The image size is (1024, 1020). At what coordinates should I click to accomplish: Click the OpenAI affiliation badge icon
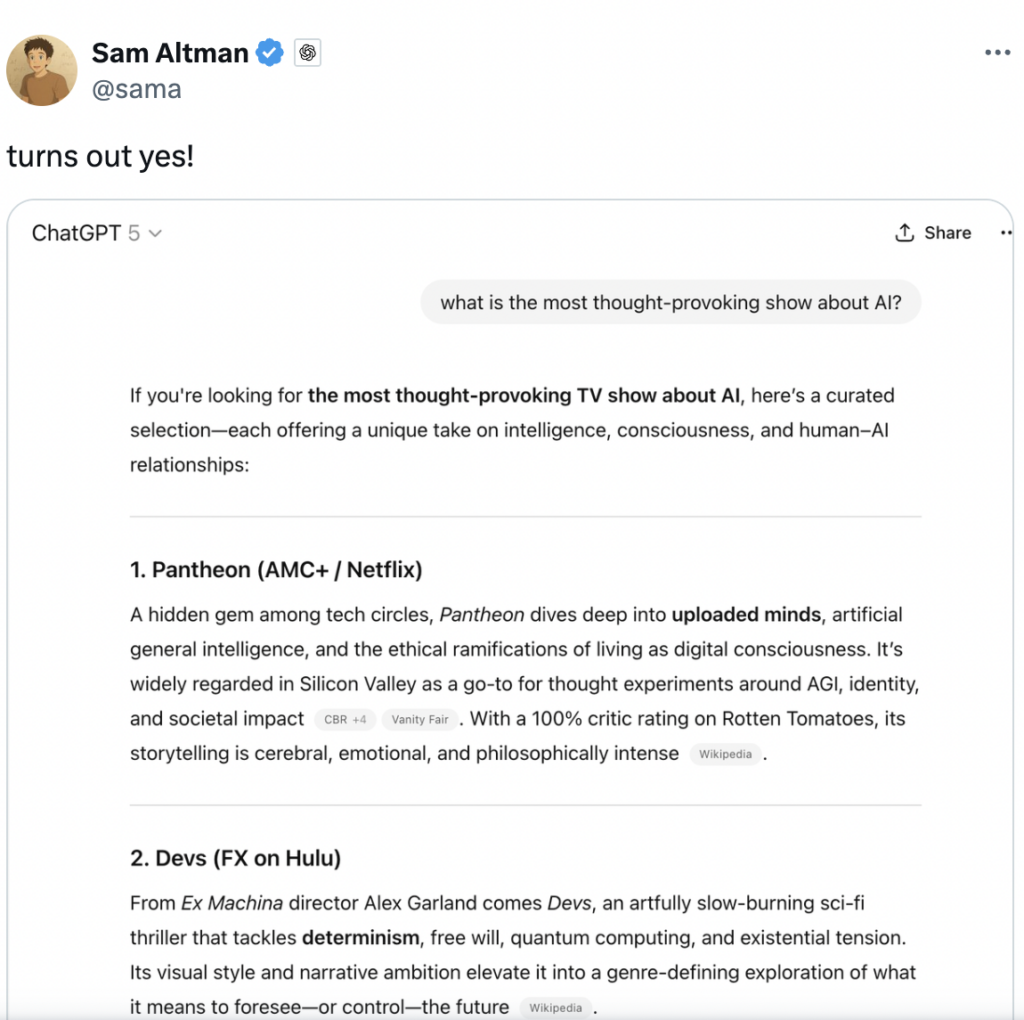[307, 53]
